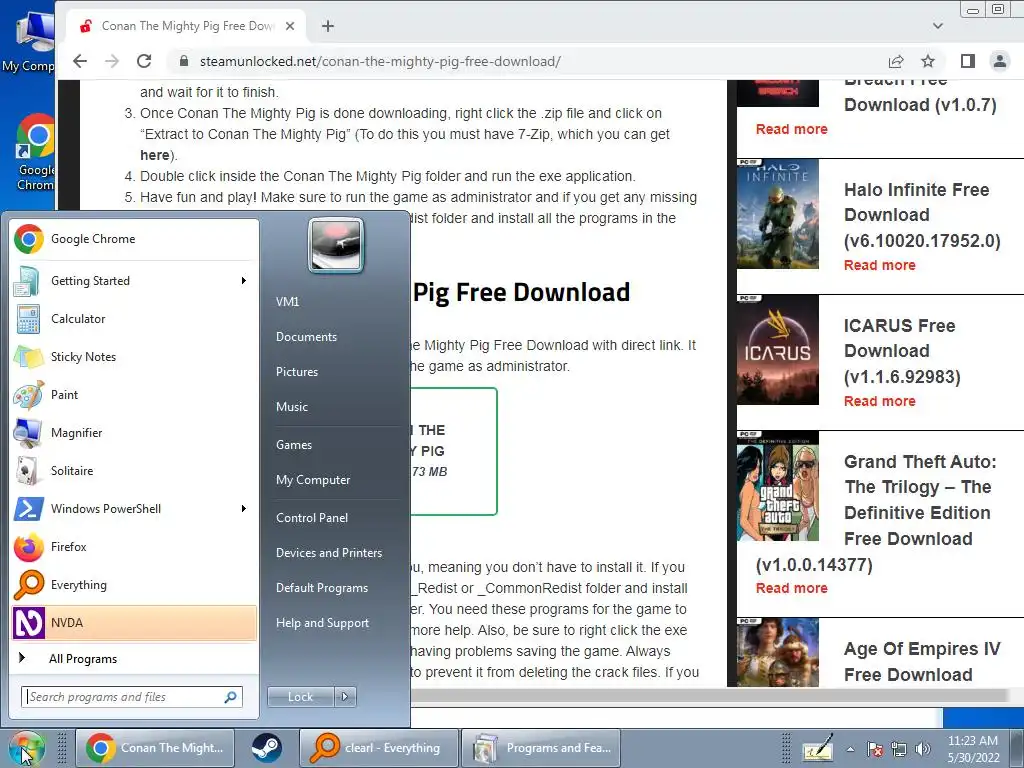
Task: Open My Computer from Start menu
Action: coord(313,480)
